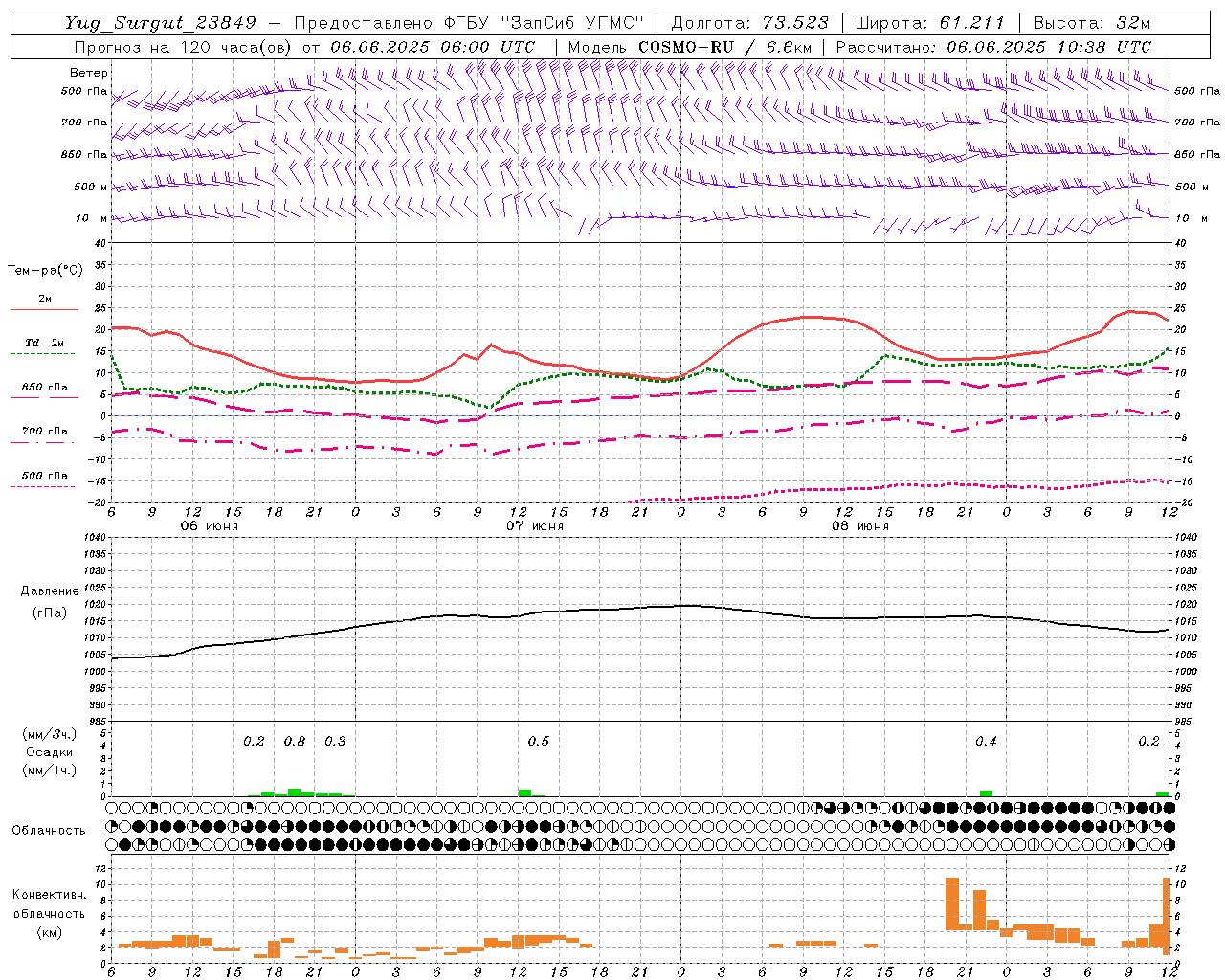The image size is (1225, 980).
Task: Select the forecast start time 06.06.2025 06:00 UTC
Action: click(432, 47)
